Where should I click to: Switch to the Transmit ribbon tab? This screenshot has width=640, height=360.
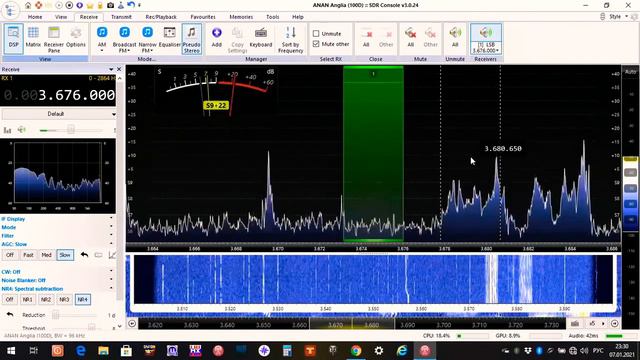pos(121,17)
